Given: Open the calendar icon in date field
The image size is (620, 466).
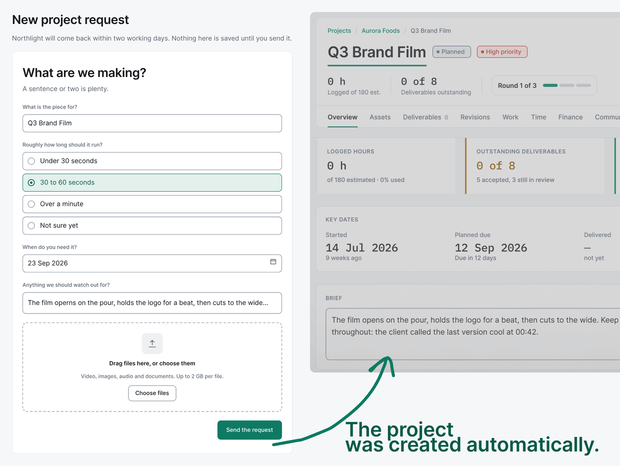Looking at the screenshot, I should point(273,262).
